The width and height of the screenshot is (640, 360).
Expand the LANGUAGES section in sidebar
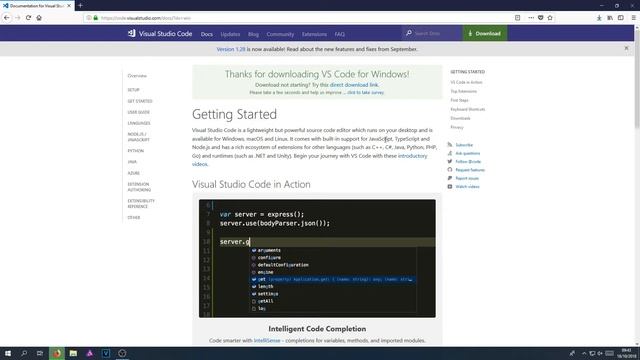point(139,123)
